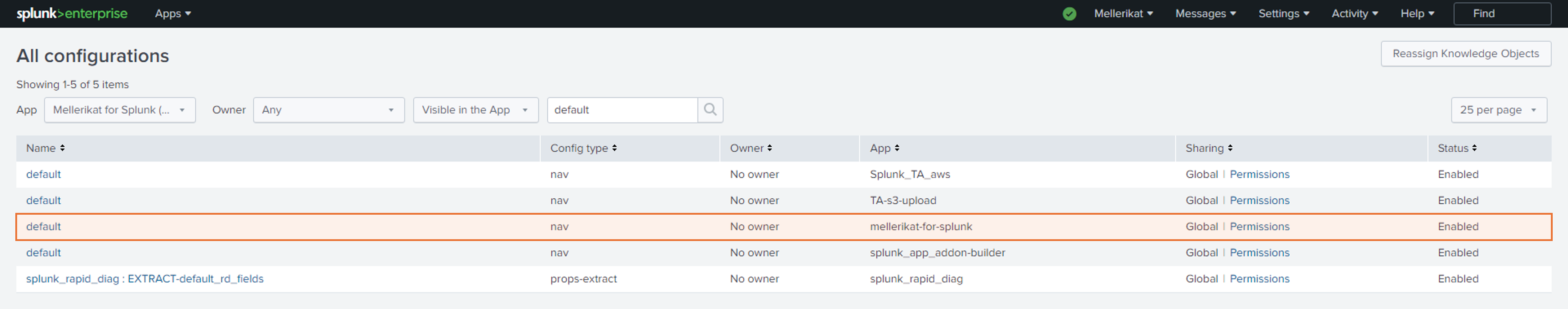Open the Messages menu
This screenshot has width=1568, height=309.
pos(1205,14)
